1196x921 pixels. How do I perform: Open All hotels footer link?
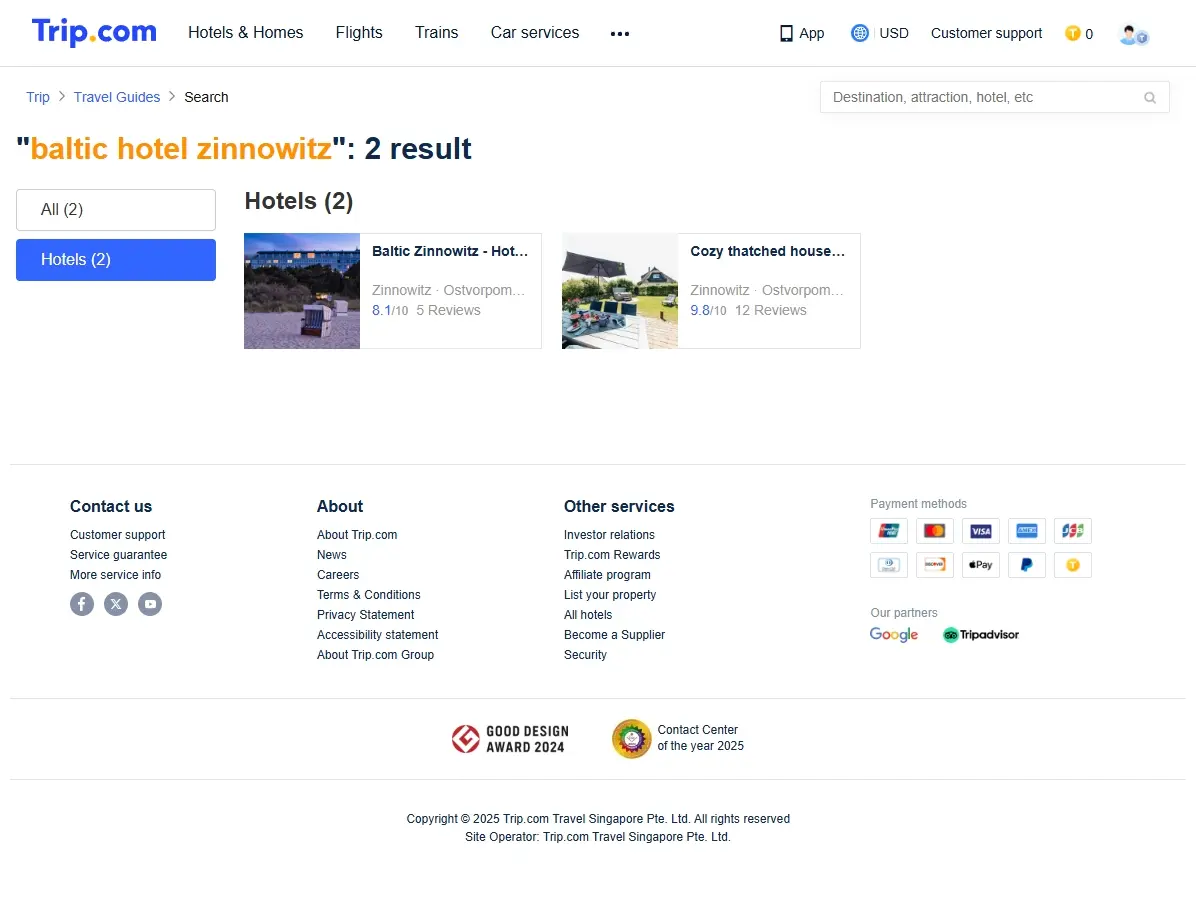(x=587, y=615)
